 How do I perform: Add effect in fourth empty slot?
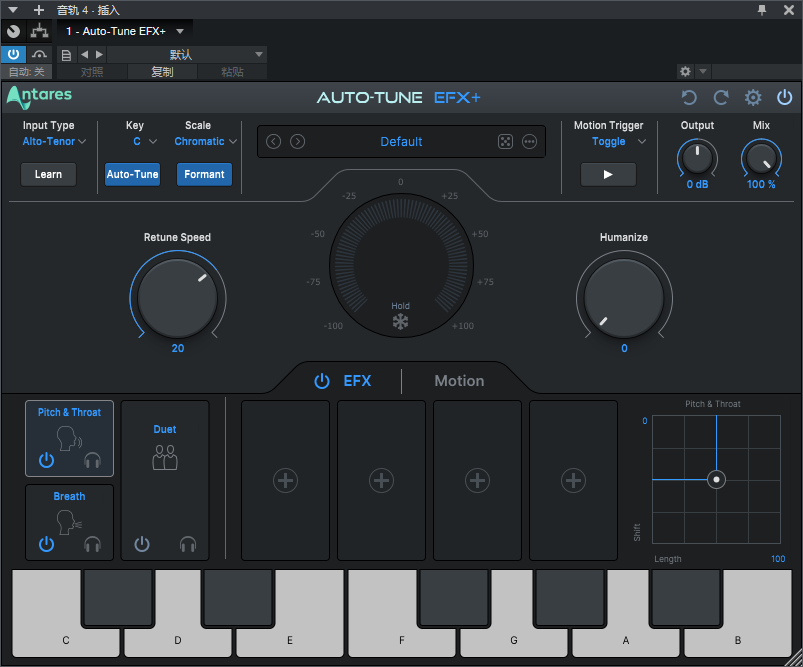point(574,481)
